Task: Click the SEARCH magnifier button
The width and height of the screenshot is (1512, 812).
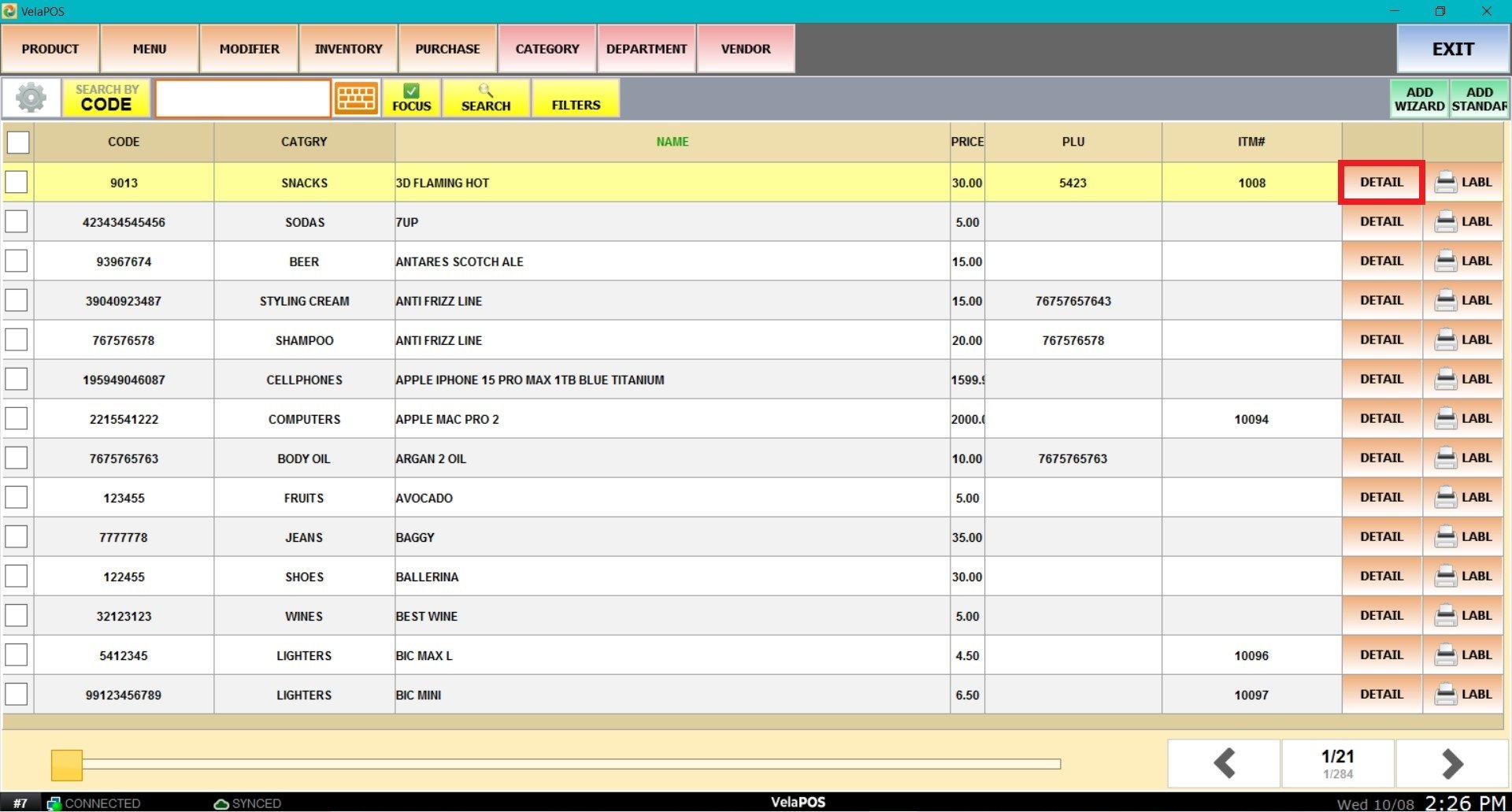Action: point(485,98)
